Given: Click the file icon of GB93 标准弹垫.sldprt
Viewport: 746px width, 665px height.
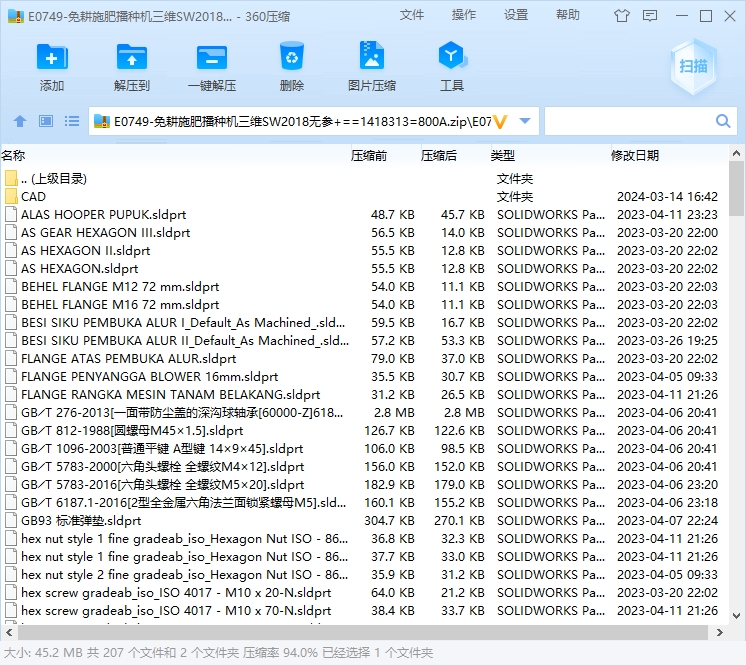Looking at the screenshot, I should [x=11, y=520].
